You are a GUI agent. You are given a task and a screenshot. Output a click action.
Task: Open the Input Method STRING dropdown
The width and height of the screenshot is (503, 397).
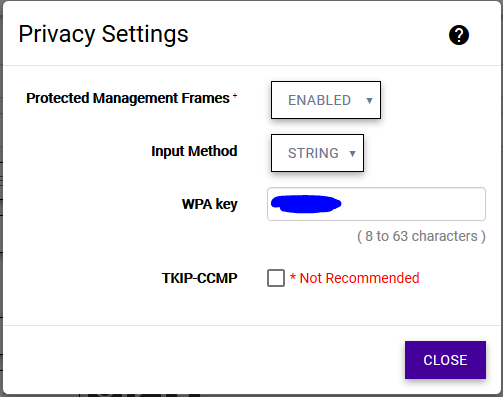click(317, 153)
